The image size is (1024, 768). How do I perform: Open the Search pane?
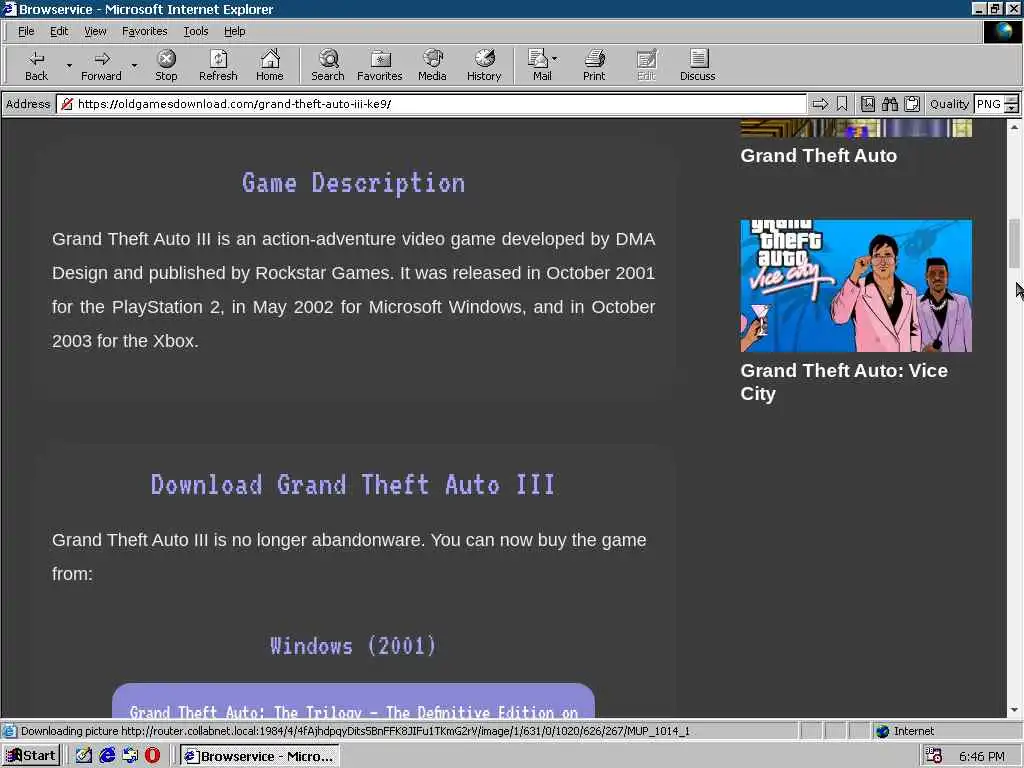click(x=328, y=66)
